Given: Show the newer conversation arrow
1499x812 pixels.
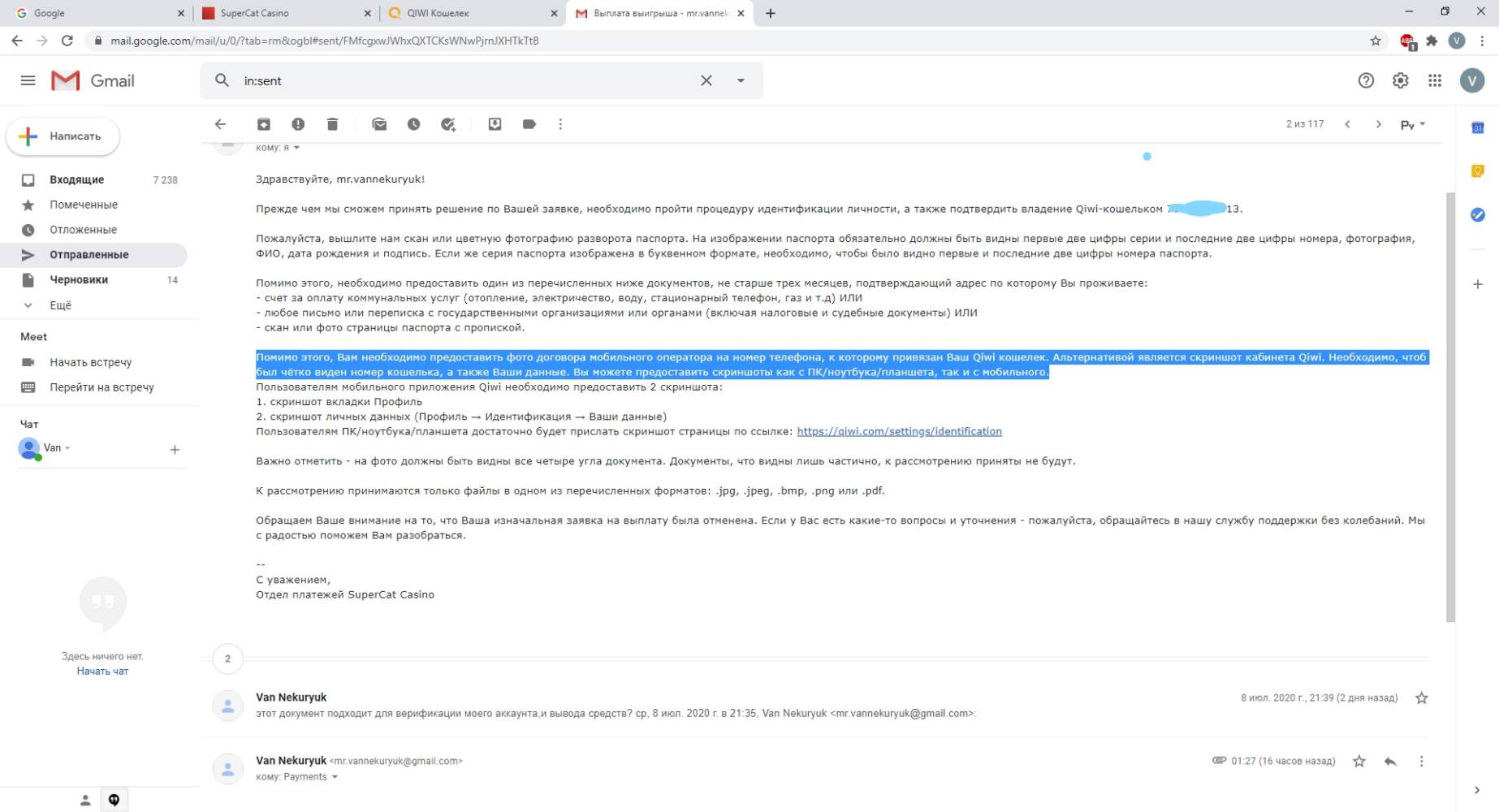Looking at the screenshot, I should point(1347,124).
